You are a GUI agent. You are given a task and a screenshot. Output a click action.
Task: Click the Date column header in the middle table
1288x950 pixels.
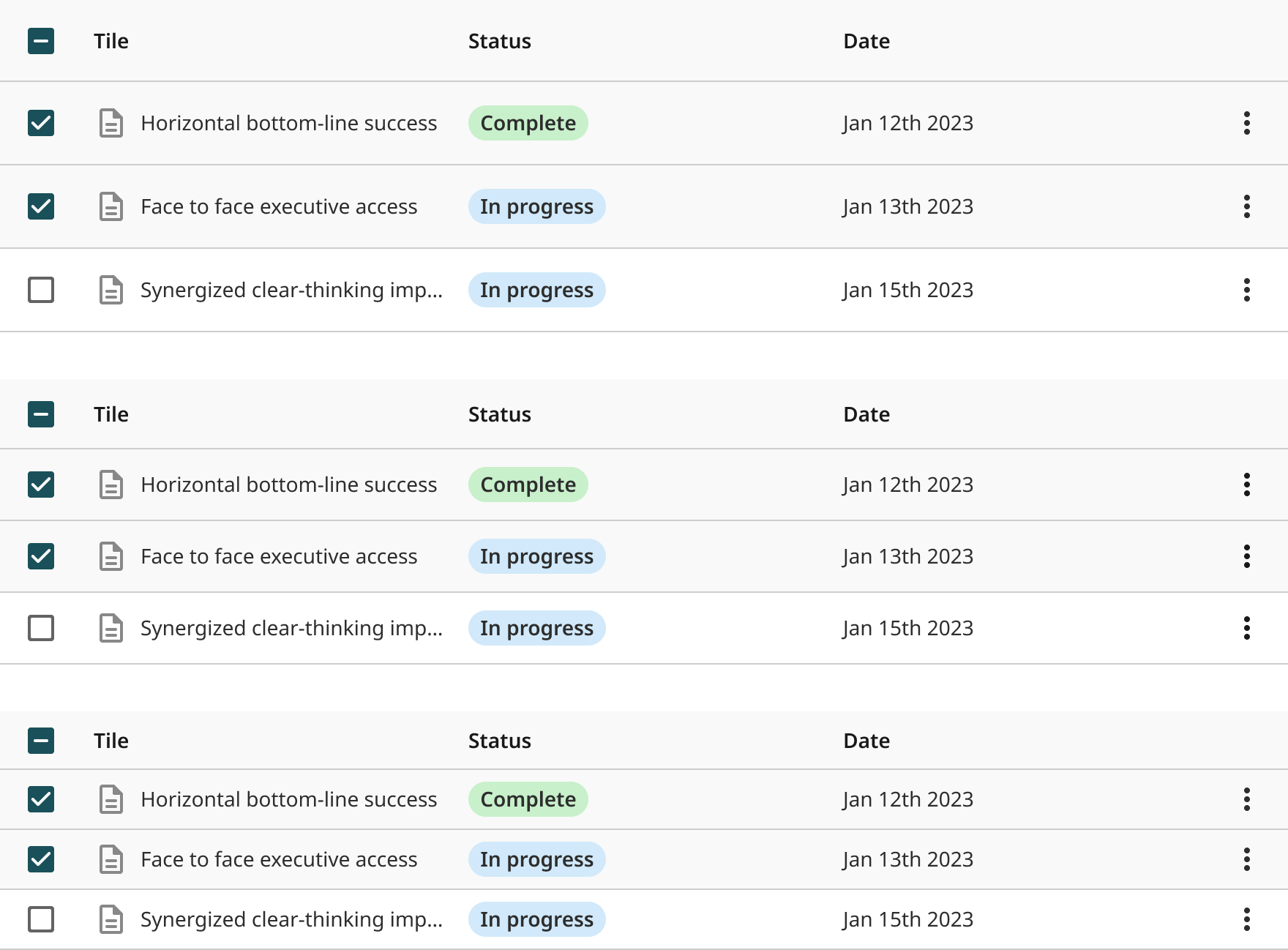(866, 414)
